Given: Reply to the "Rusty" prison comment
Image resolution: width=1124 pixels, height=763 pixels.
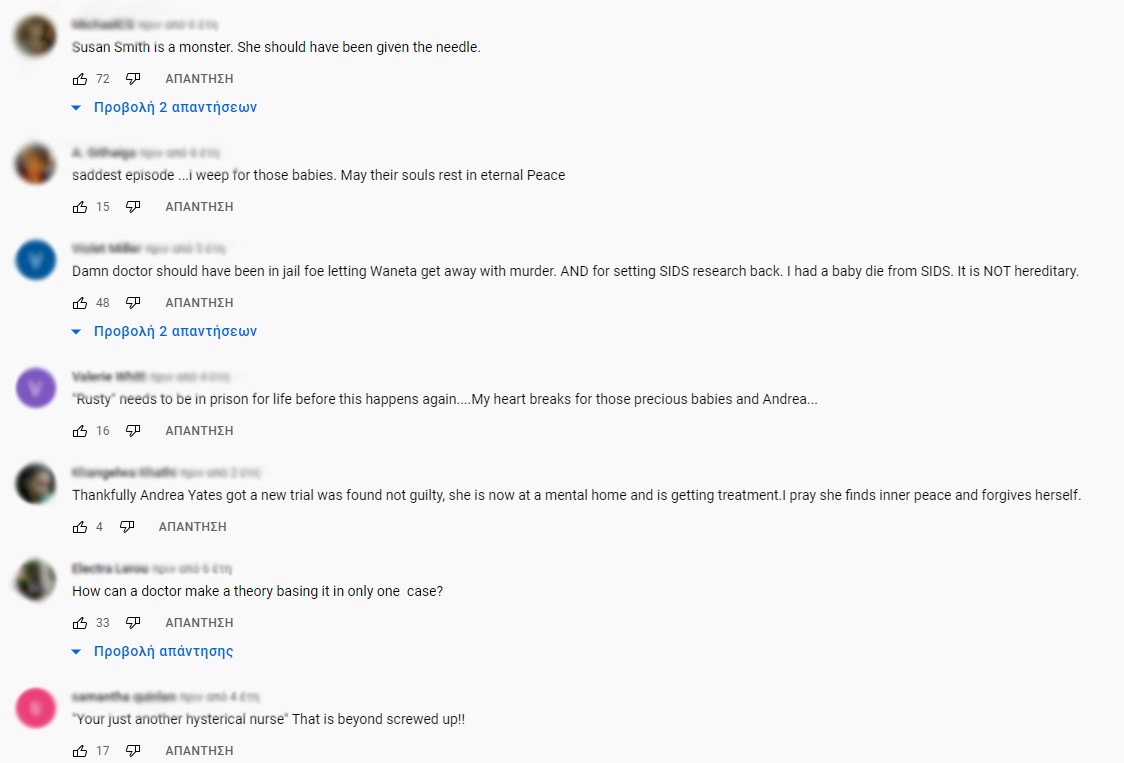Looking at the screenshot, I should [x=199, y=431].
